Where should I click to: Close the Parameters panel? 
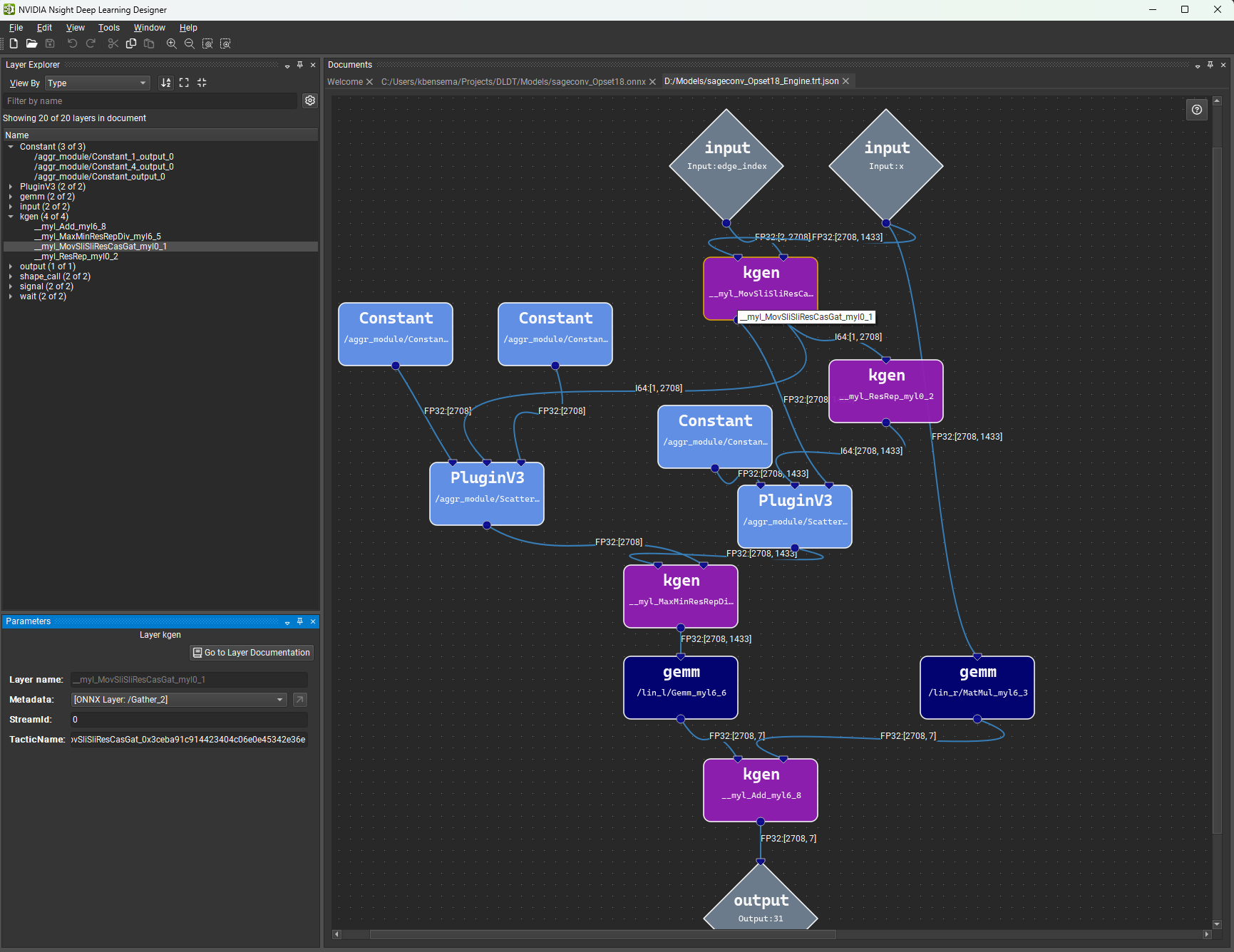[x=313, y=621]
